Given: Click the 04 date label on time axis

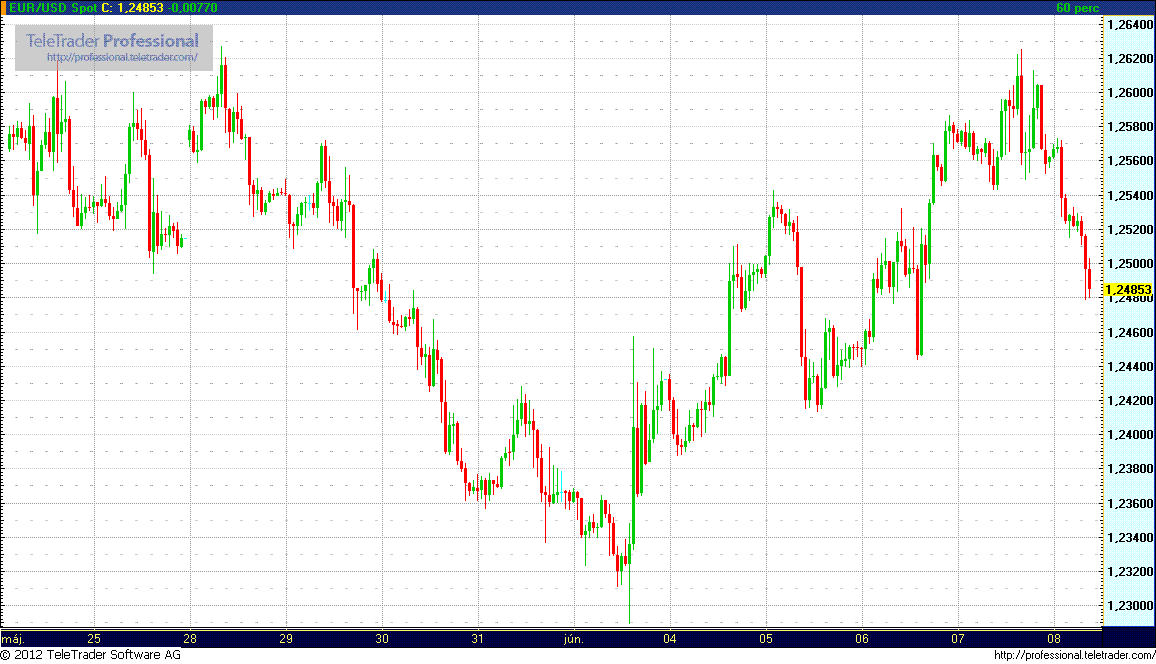Looking at the screenshot, I should tap(669, 639).
